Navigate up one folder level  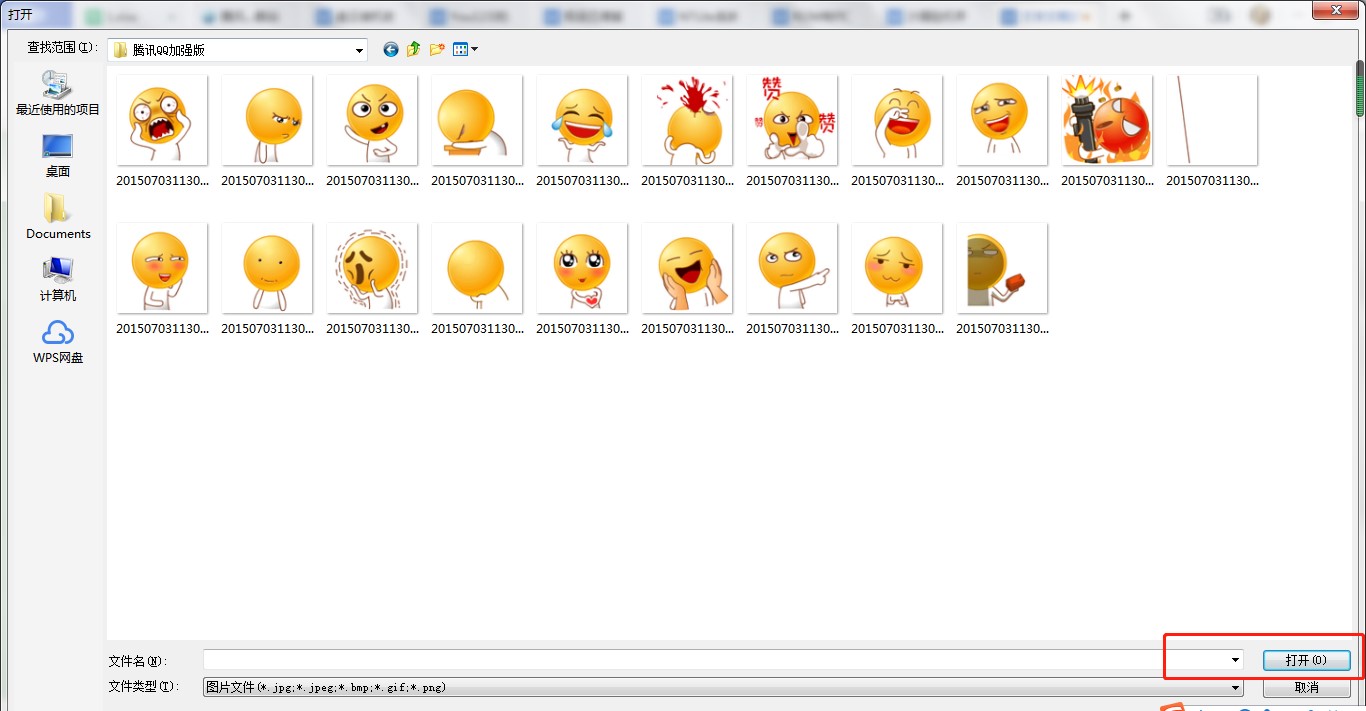(x=413, y=49)
